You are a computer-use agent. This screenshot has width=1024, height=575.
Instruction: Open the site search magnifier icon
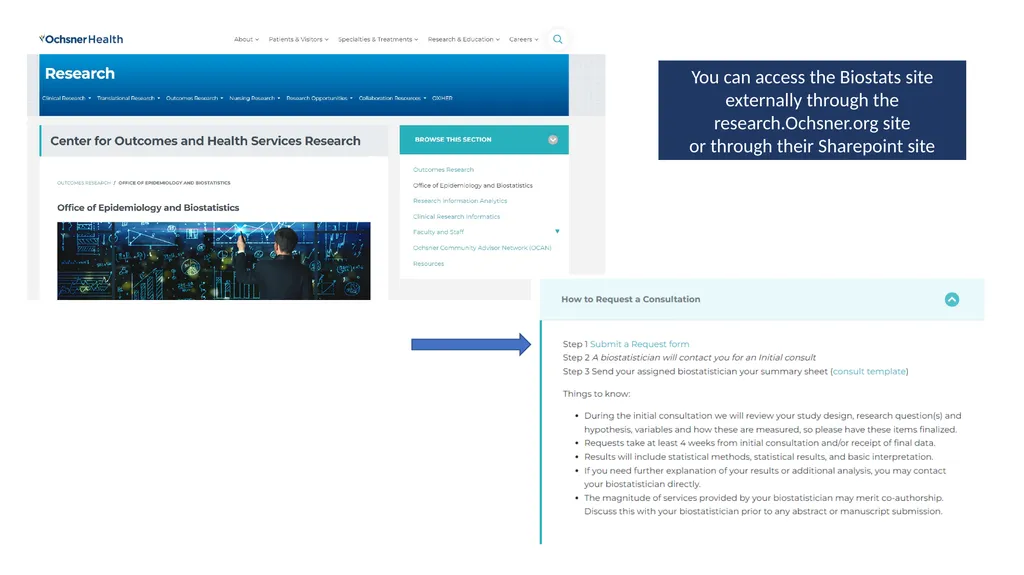pyautogui.click(x=557, y=39)
